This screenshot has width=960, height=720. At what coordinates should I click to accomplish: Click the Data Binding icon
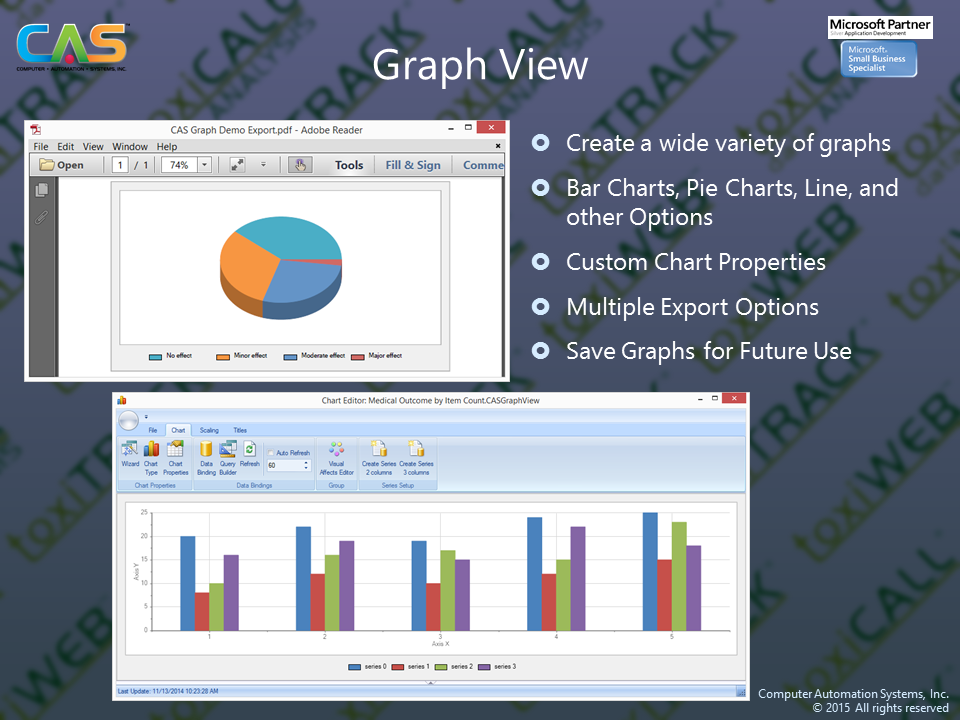point(206,456)
